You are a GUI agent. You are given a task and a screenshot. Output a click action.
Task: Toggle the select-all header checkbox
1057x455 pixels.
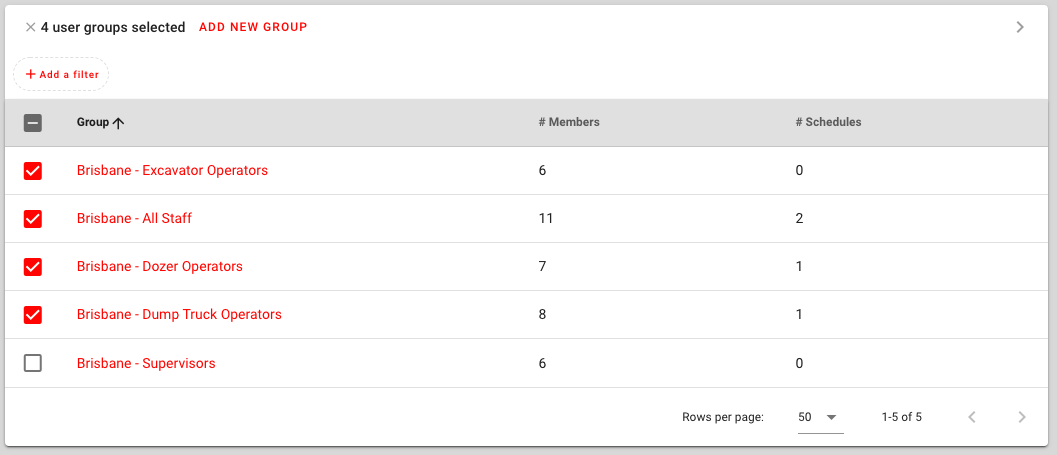tap(32, 123)
